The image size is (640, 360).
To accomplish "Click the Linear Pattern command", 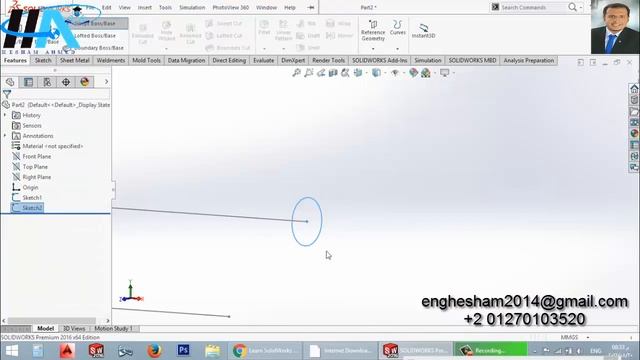I will point(283,30).
